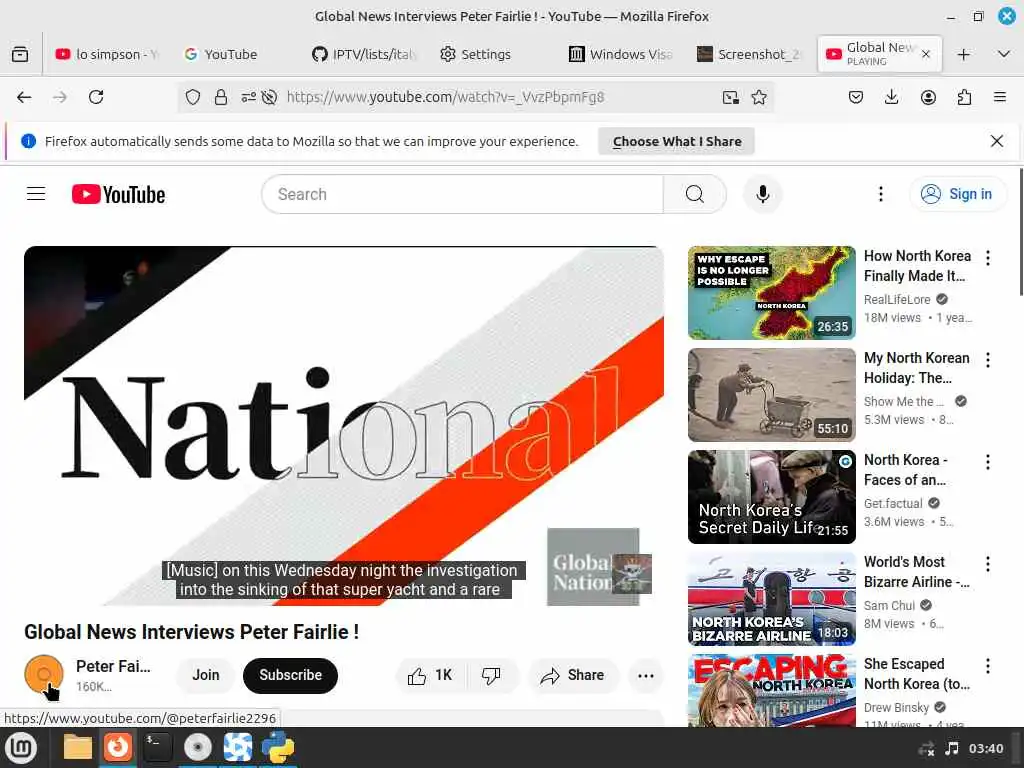Close the Global News playing tab
This screenshot has height=768, width=1024.
coord(925,54)
